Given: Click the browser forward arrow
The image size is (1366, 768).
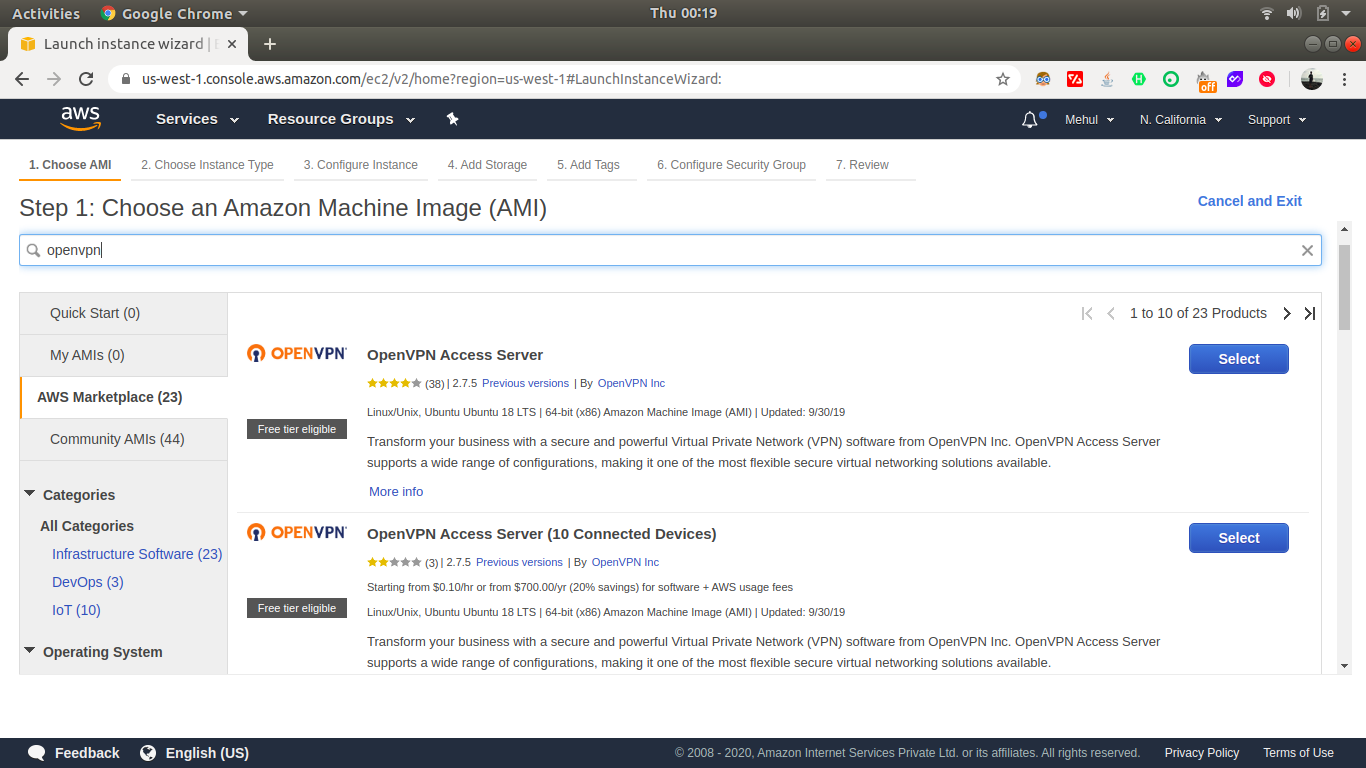Looking at the screenshot, I should pos(54,79).
